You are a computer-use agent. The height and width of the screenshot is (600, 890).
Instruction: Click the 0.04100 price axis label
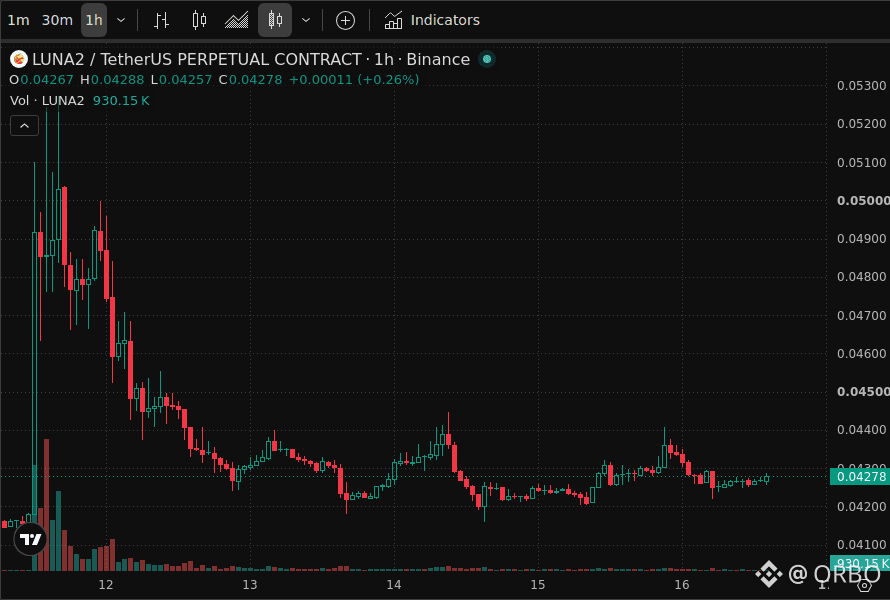pyautogui.click(x=862, y=544)
